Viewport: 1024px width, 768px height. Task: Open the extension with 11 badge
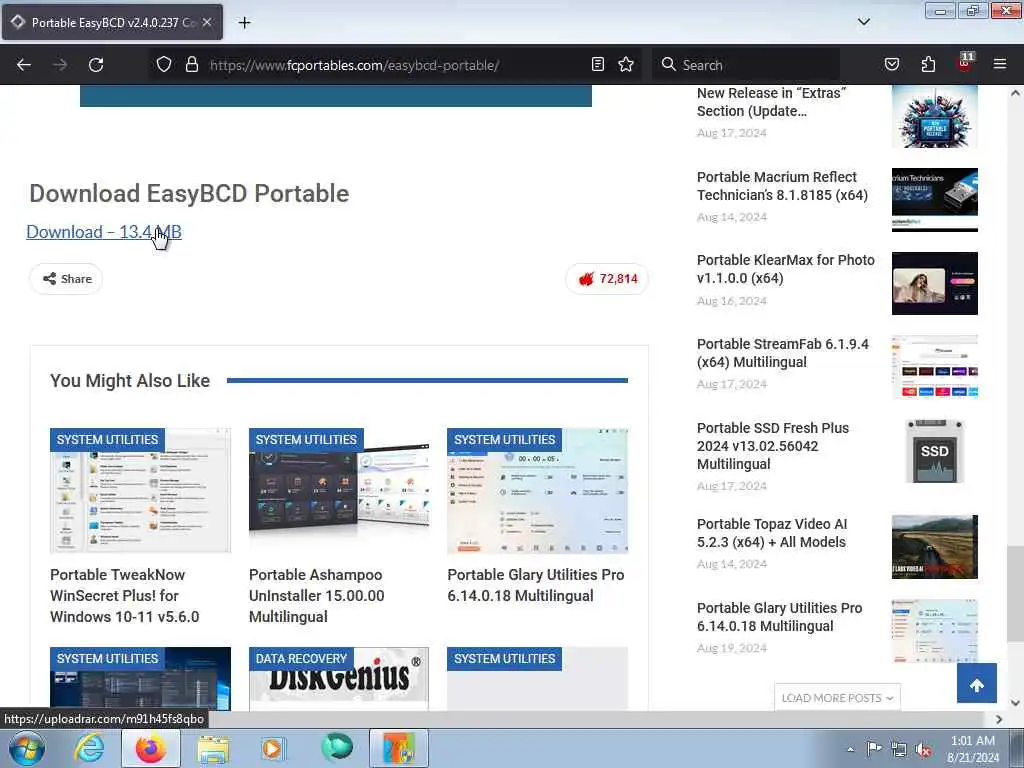pos(965,63)
